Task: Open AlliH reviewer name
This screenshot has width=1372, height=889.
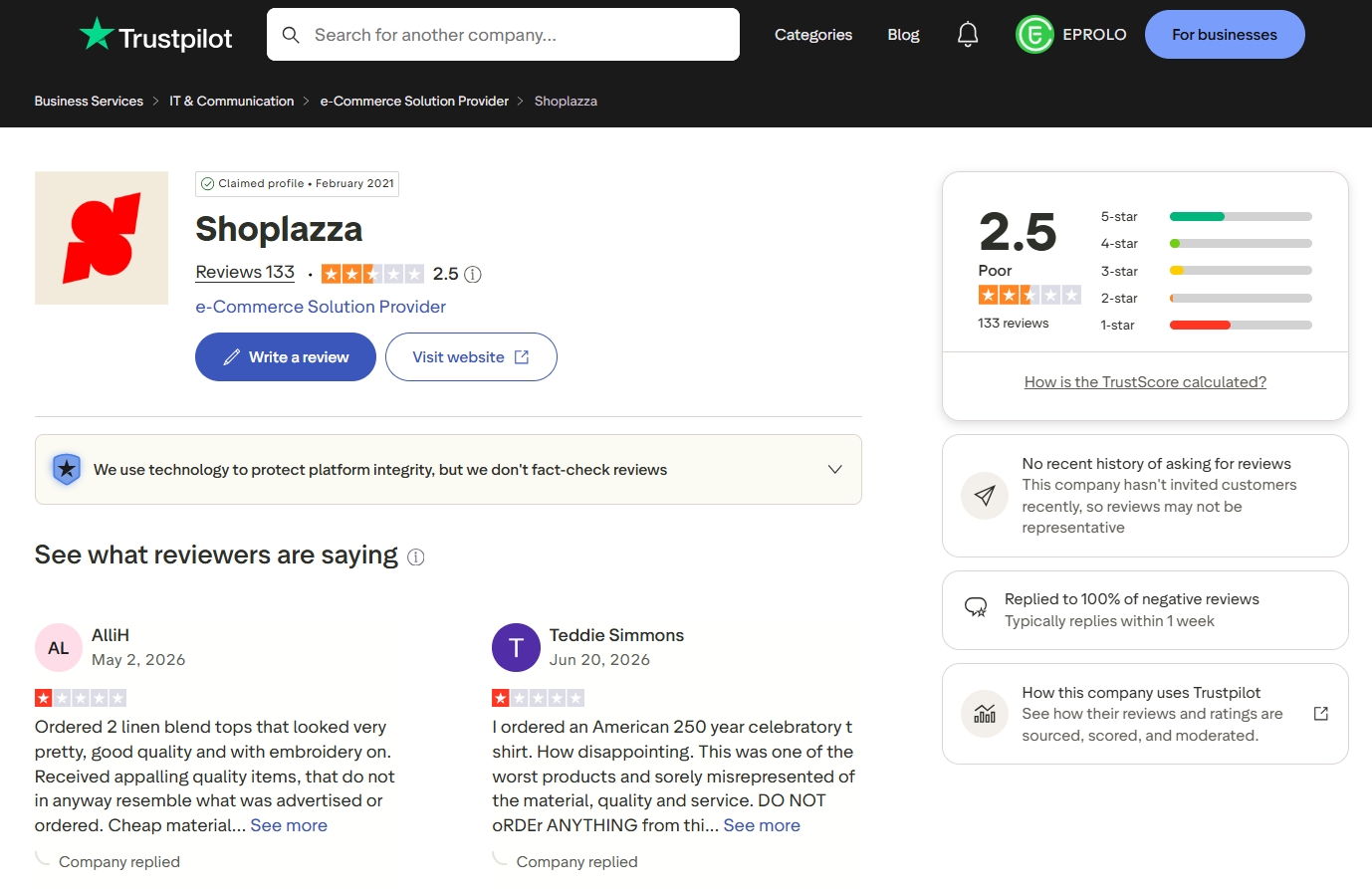Action: point(111,635)
